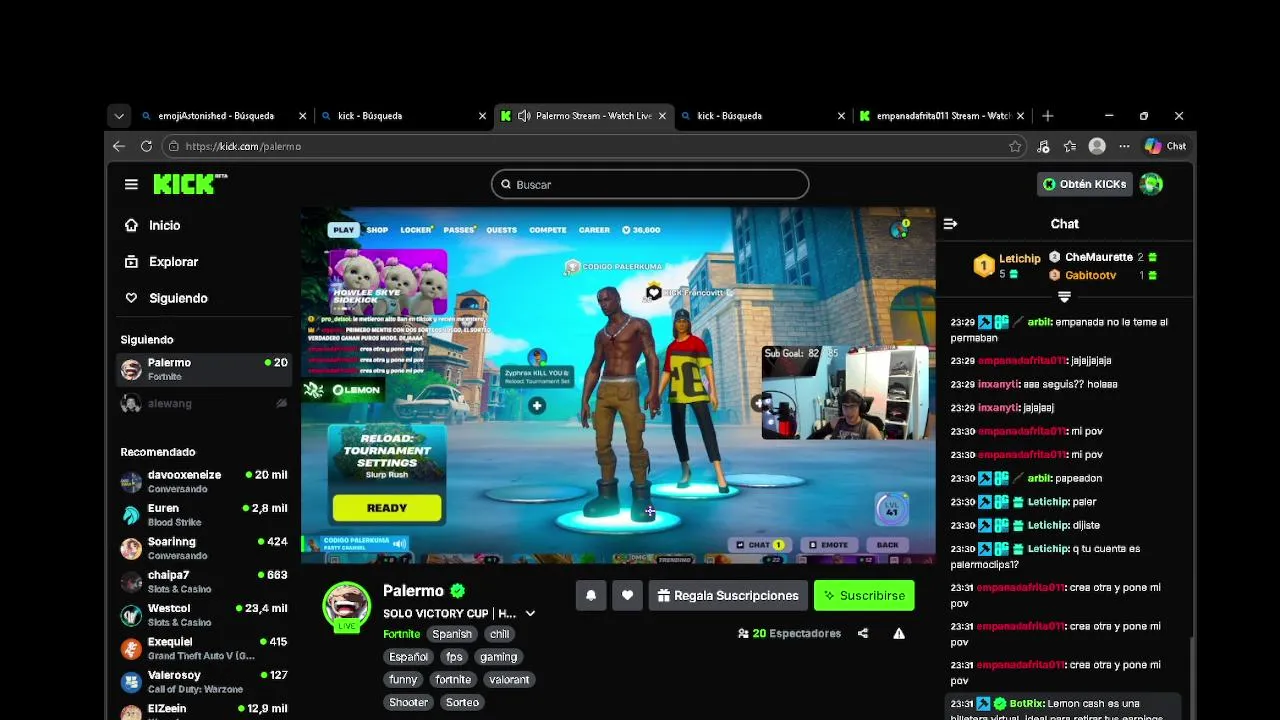Select the Español tag
Image resolution: width=1280 pixels, height=720 pixels.
click(x=408, y=657)
